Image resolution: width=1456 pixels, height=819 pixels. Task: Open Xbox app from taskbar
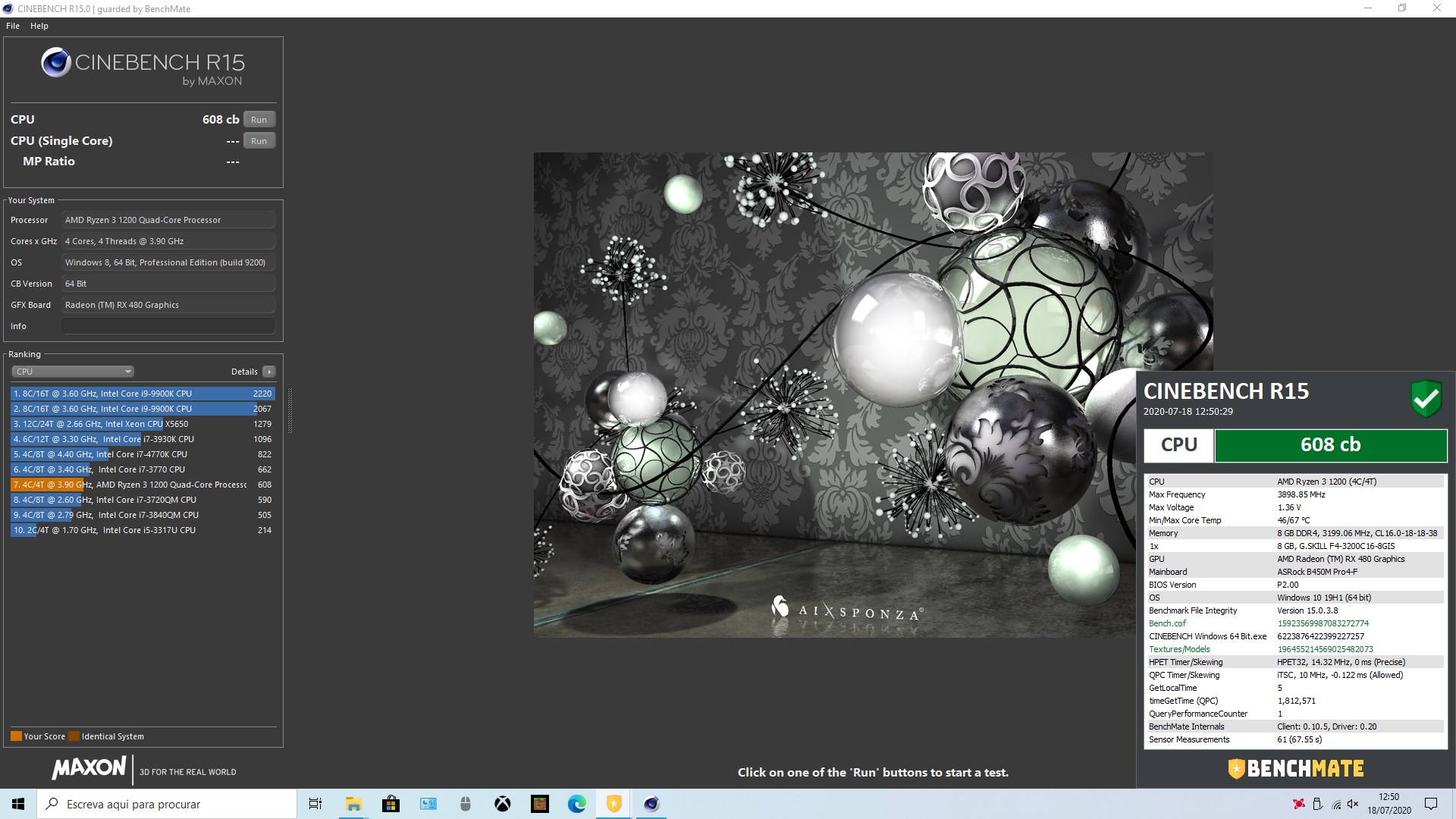(x=502, y=804)
